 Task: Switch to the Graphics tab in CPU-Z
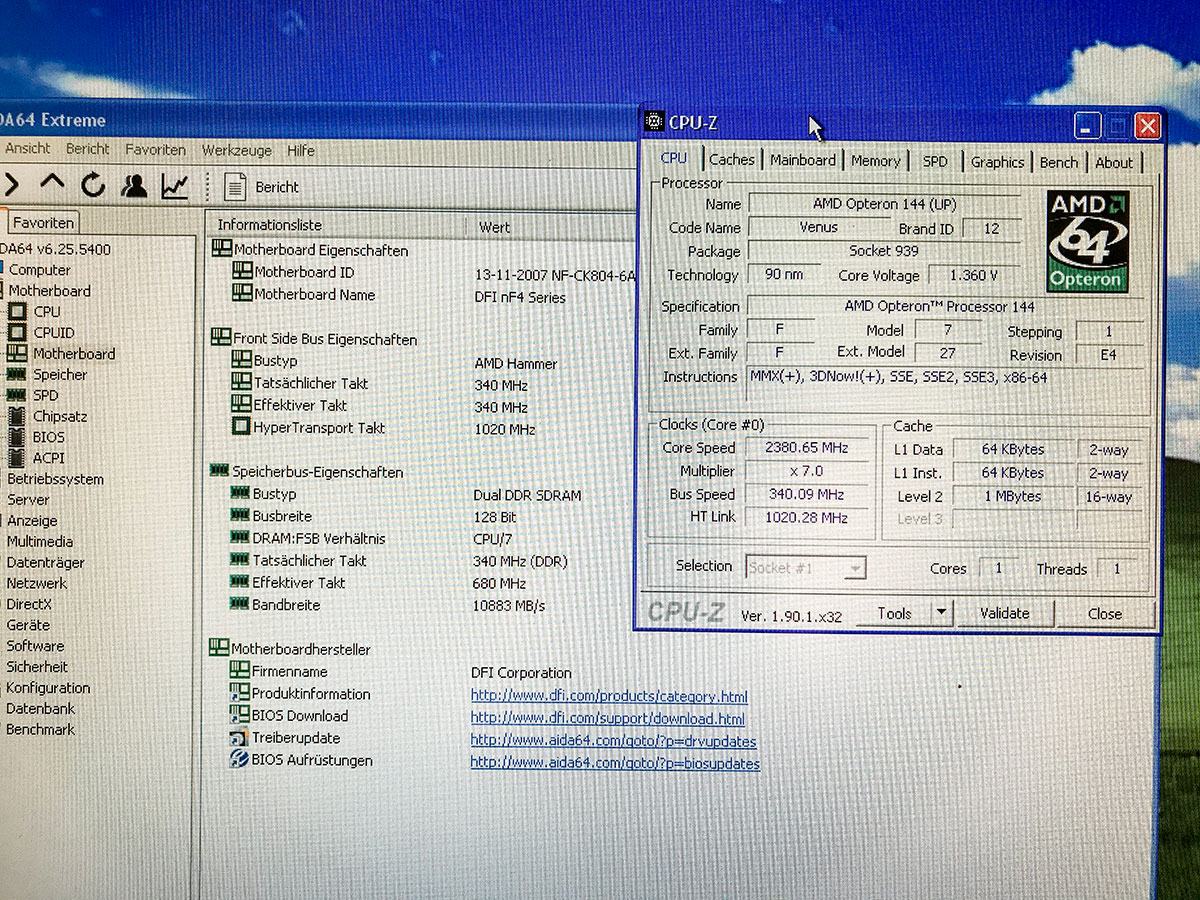tap(997, 162)
